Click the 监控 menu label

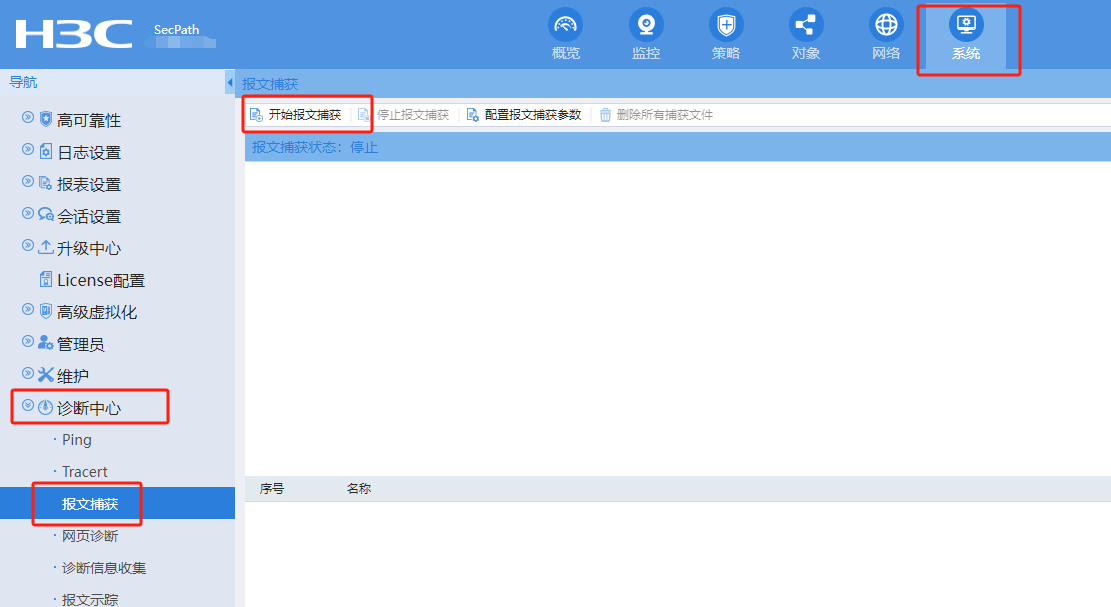point(646,53)
